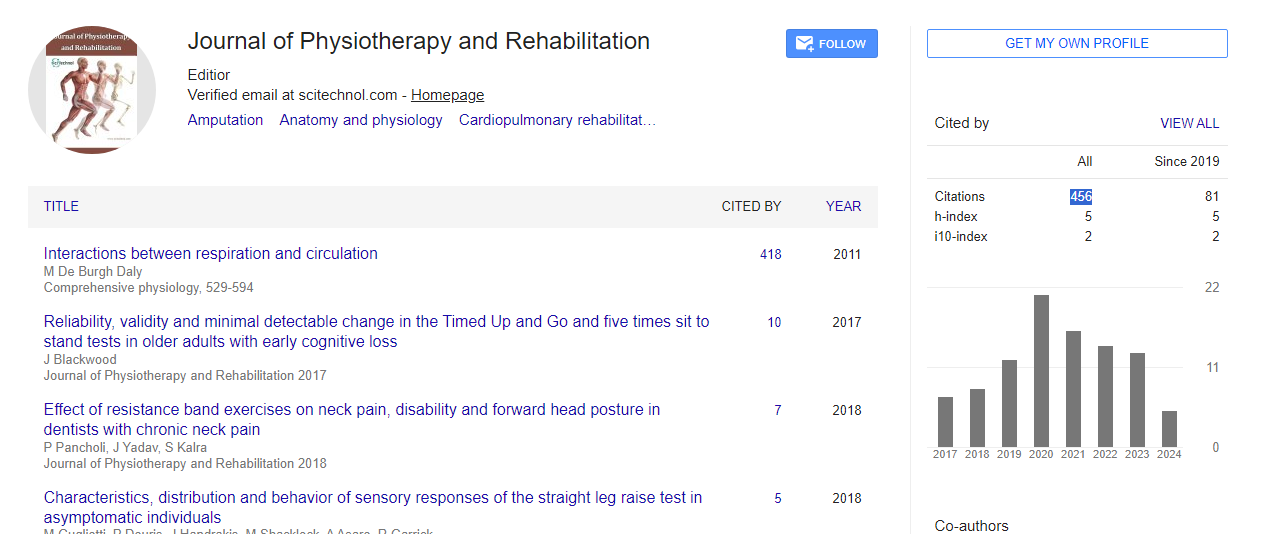
Task: Open Cardiopulmonary rehabilitation topic tag
Action: [557, 120]
